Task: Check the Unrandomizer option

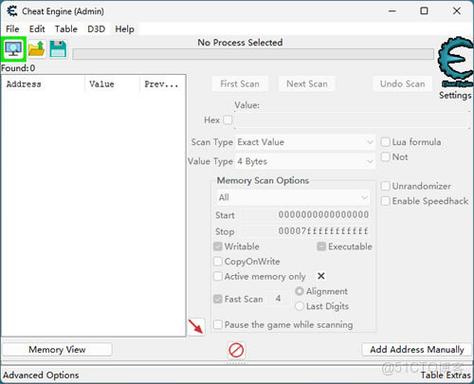Action: tap(385, 186)
